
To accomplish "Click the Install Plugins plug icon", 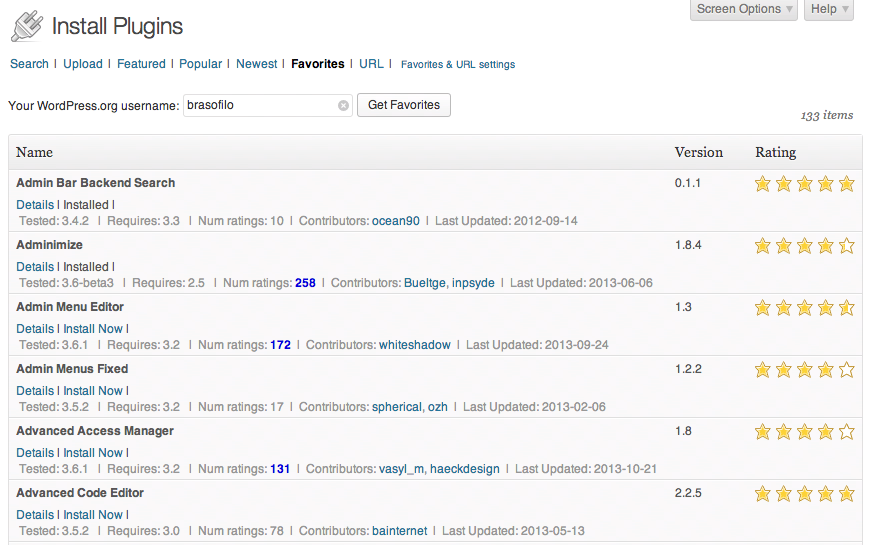I will (27, 26).
